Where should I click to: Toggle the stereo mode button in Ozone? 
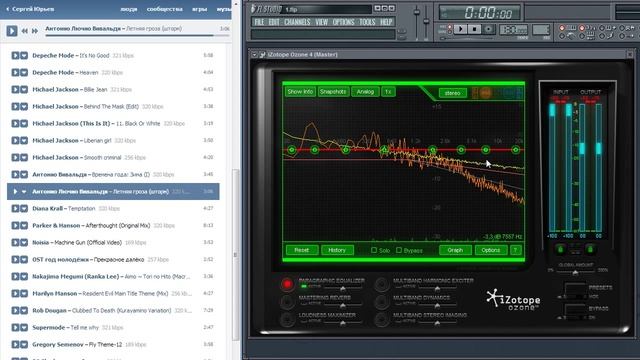point(452,93)
